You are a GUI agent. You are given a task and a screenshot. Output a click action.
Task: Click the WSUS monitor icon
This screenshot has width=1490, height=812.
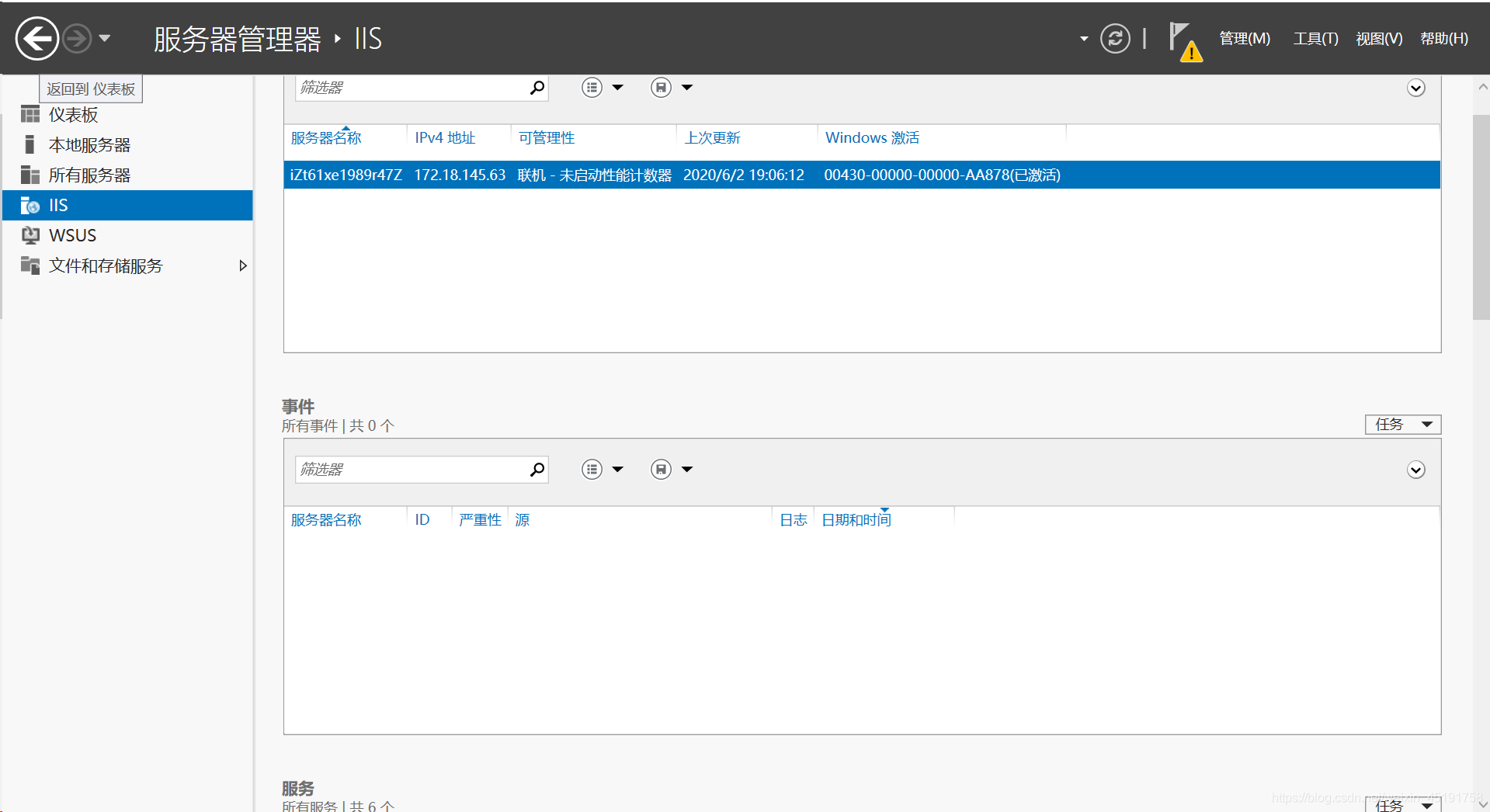click(30, 235)
